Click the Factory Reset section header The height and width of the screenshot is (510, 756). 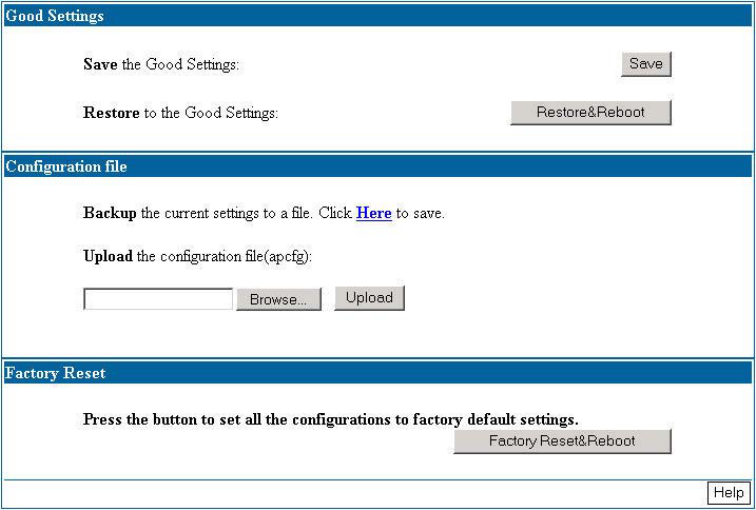[x=378, y=373]
